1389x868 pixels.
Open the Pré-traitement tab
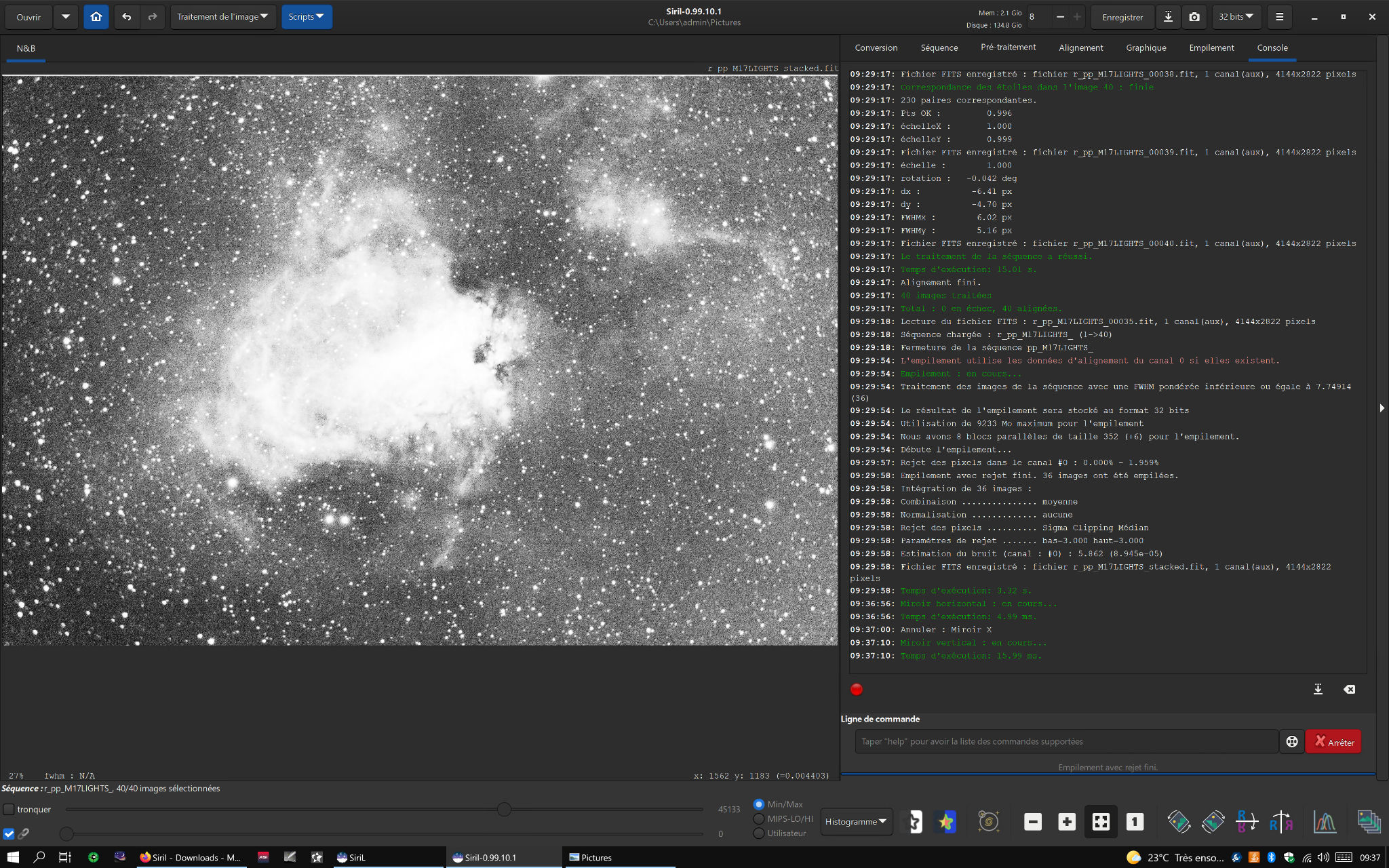click(1008, 47)
